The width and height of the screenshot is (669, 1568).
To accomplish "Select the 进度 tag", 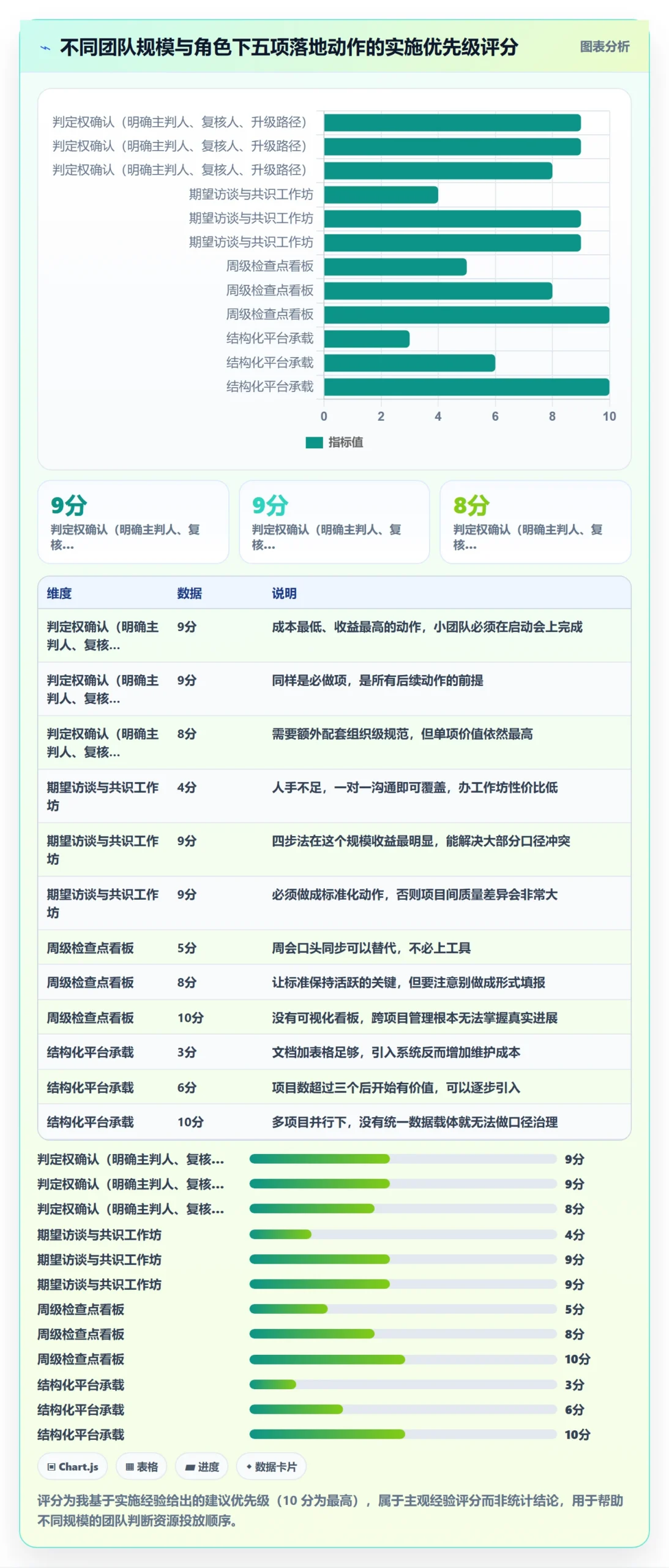I will click(x=201, y=1466).
